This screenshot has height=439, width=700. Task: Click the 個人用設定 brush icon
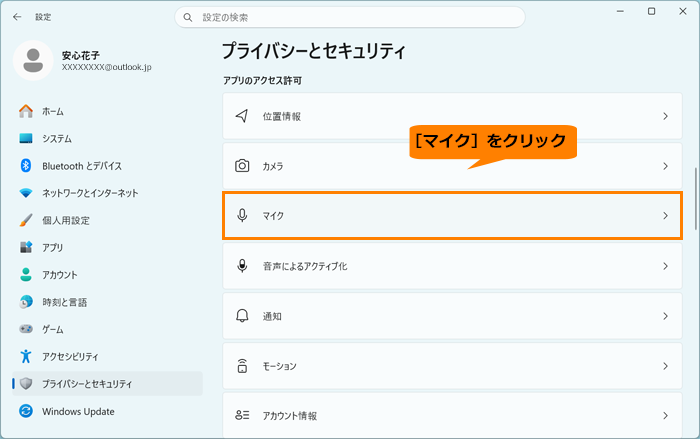(x=26, y=220)
